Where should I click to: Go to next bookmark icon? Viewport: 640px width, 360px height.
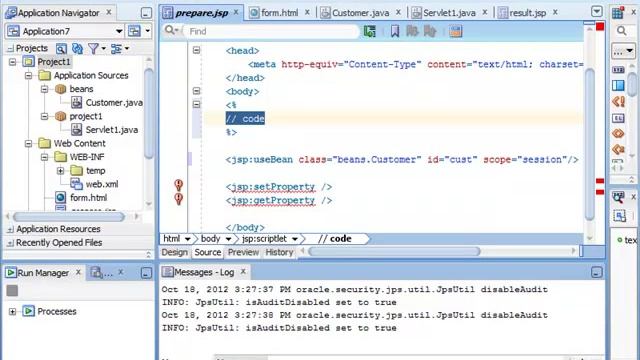429,31
